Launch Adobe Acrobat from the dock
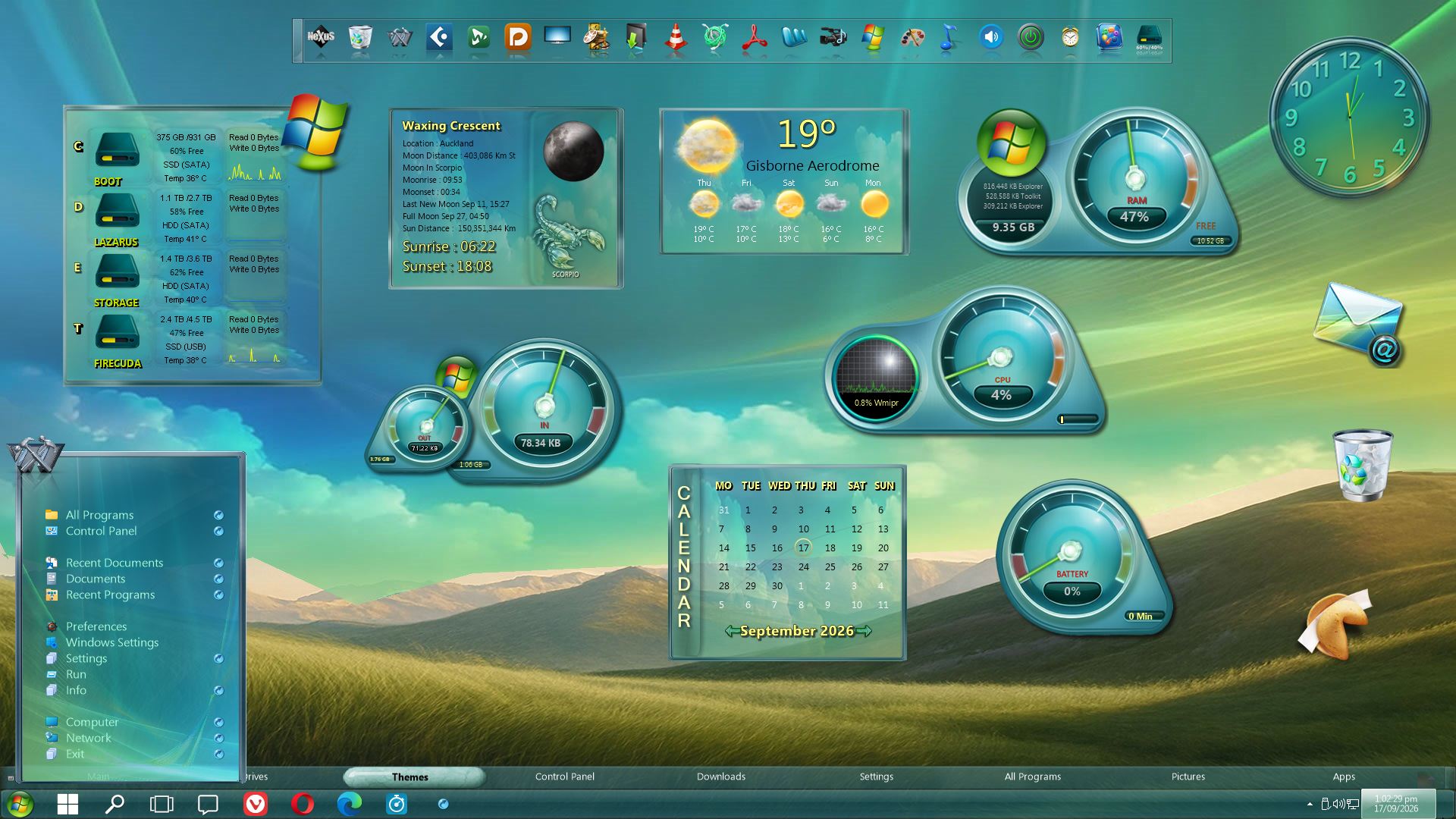 [754, 38]
